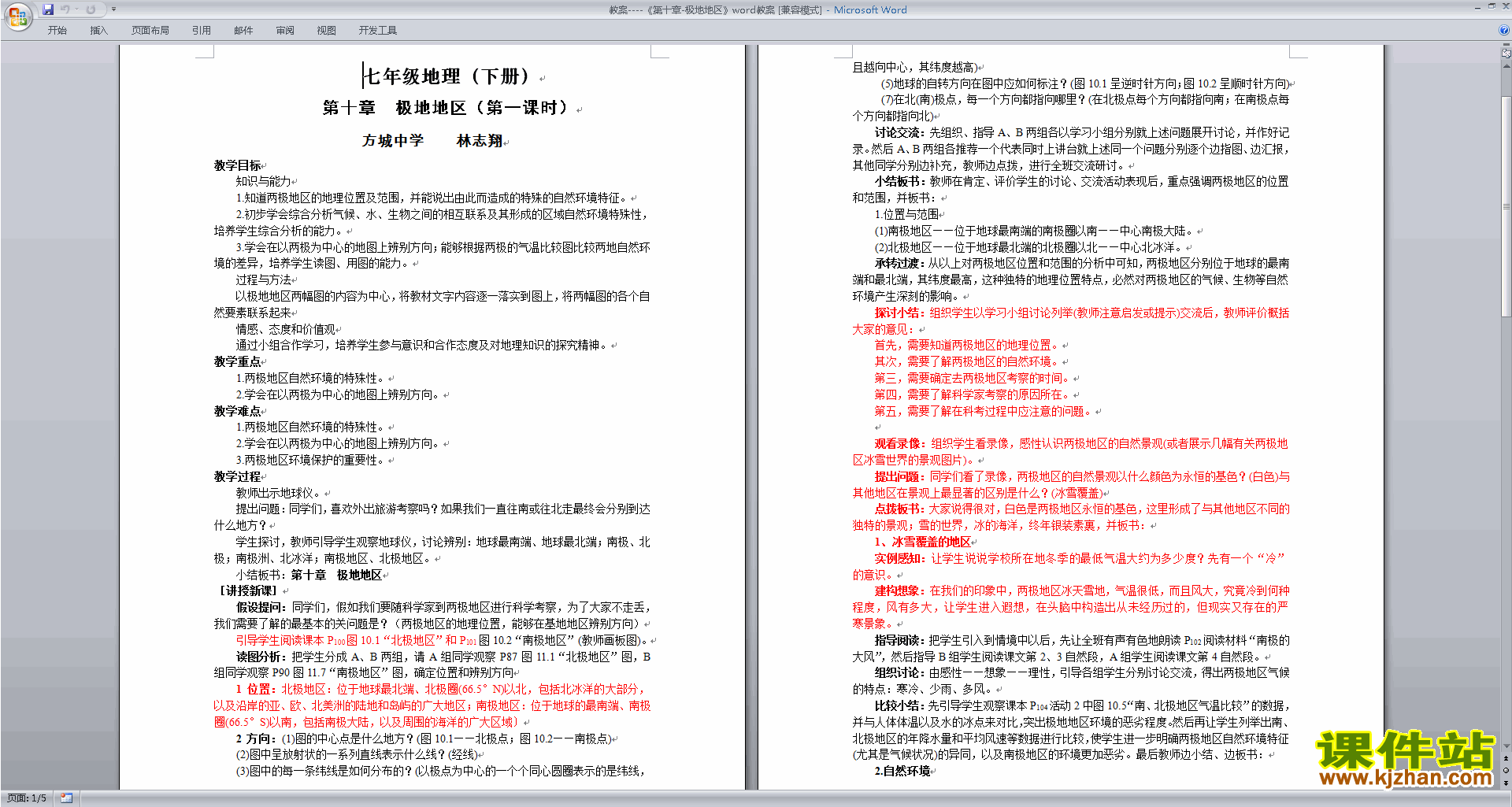1512x807 pixels.
Task: Click the 教学重点 heading
Action: (x=238, y=362)
